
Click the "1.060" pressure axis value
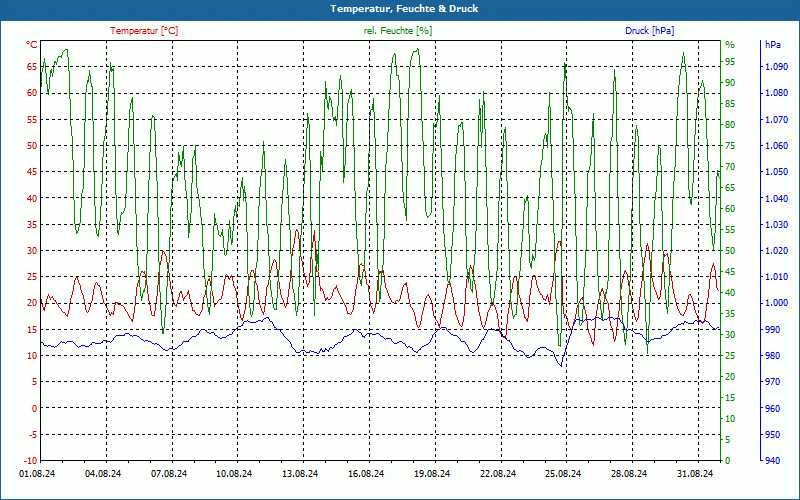[776, 145]
